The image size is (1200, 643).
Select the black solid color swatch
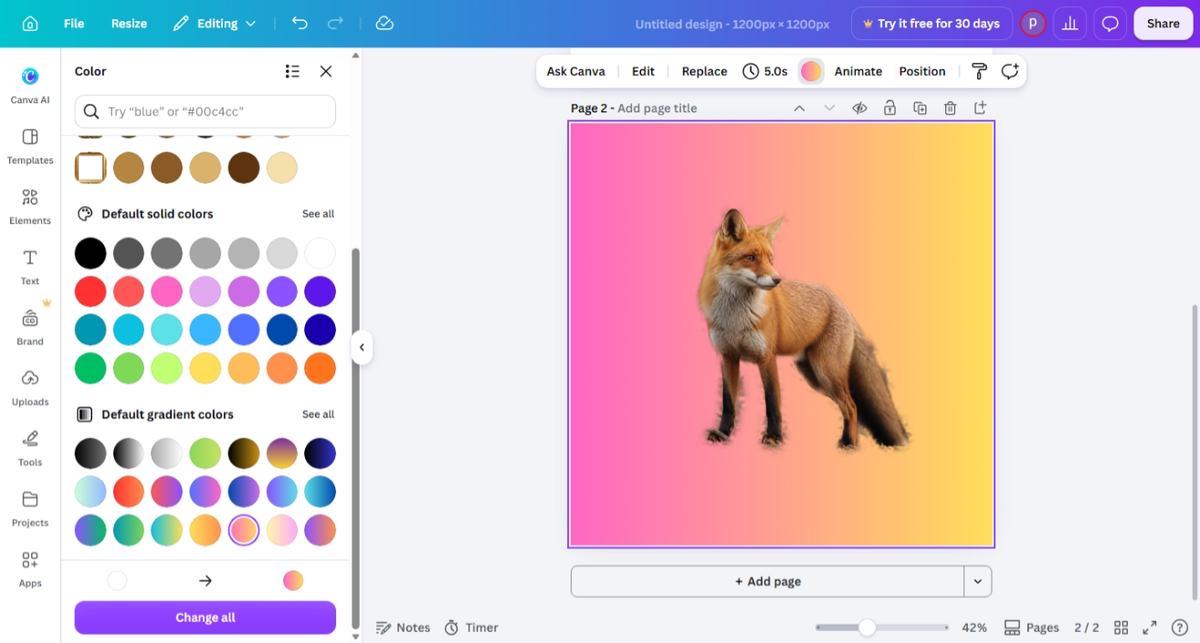(x=90, y=253)
